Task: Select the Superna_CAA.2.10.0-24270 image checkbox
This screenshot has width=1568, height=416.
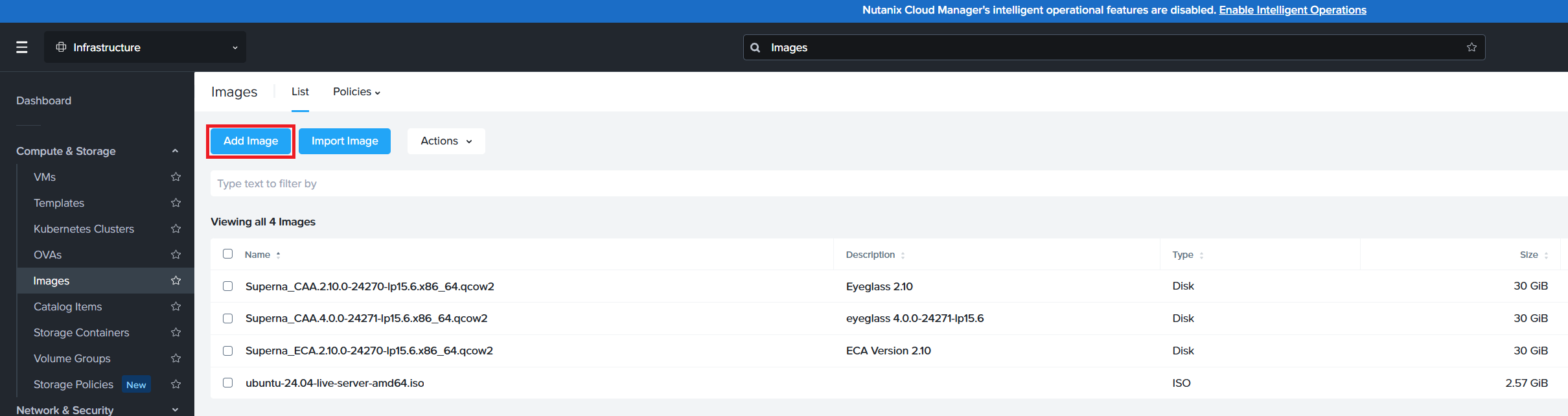Action: point(227,286)
